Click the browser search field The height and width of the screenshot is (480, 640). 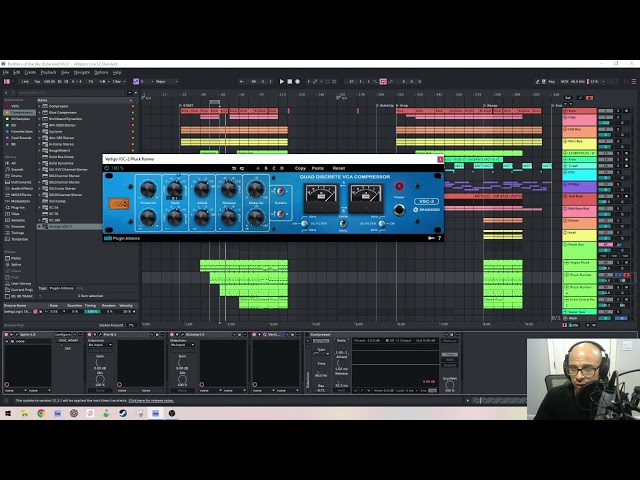point(71,93)
